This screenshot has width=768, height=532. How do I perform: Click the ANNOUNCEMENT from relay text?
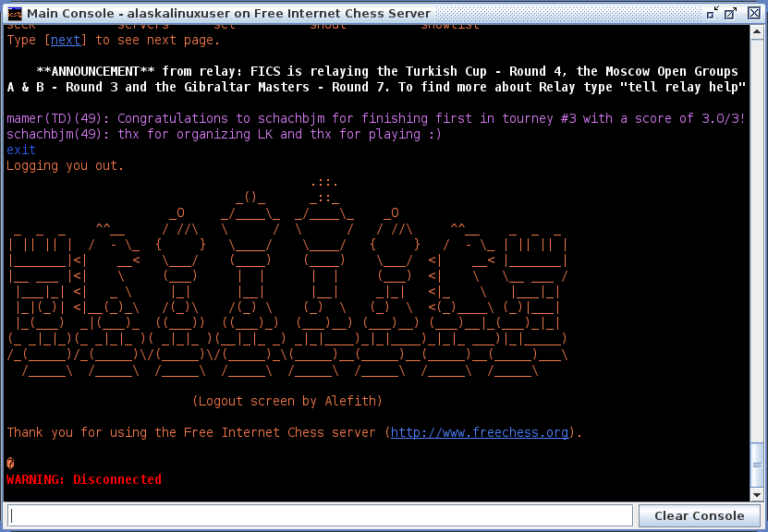click(x=376, y=79)
